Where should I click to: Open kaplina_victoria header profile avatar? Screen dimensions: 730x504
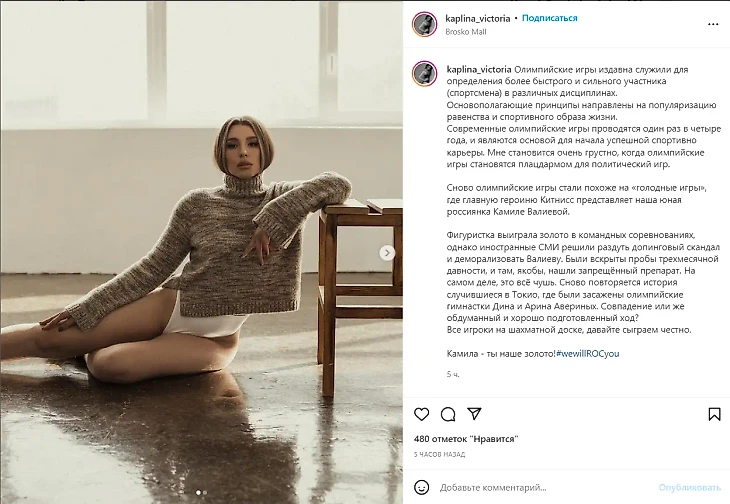coord(424,24)
